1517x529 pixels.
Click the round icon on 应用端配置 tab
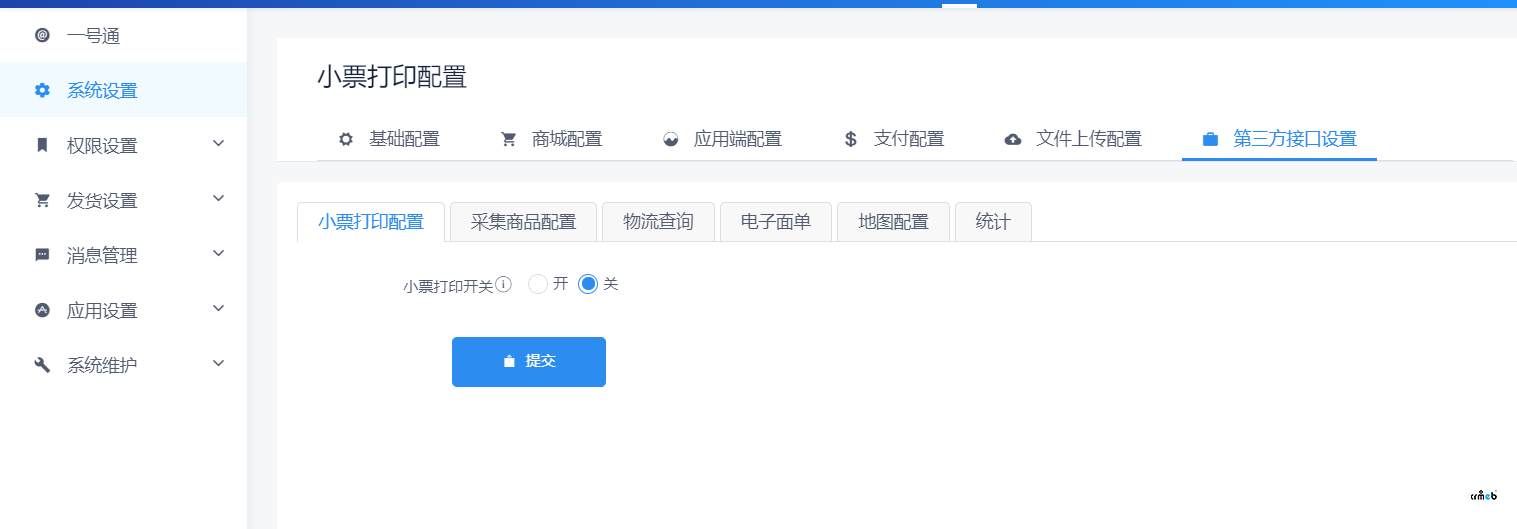tap(671, 139)
